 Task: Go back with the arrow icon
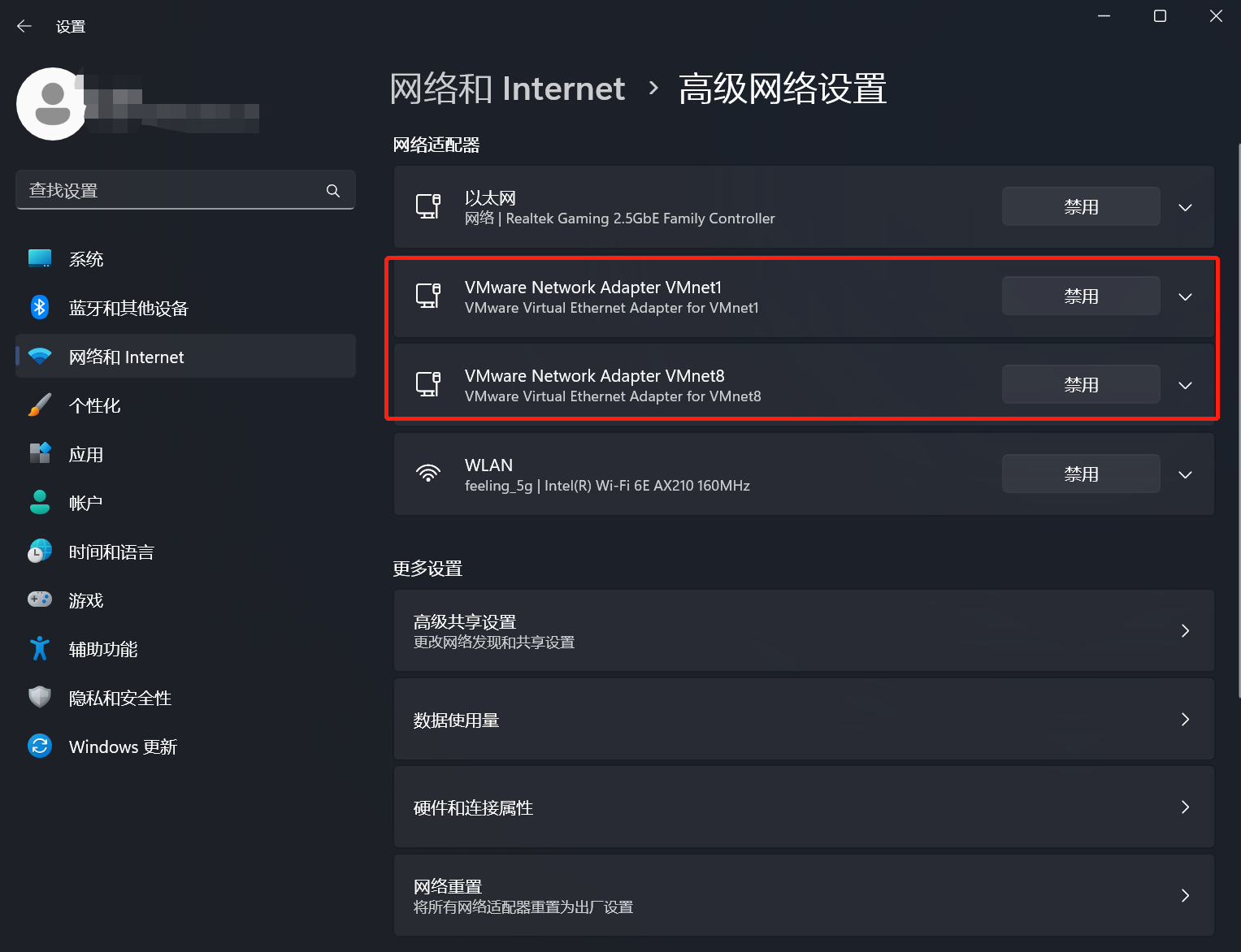pos(24,26)
